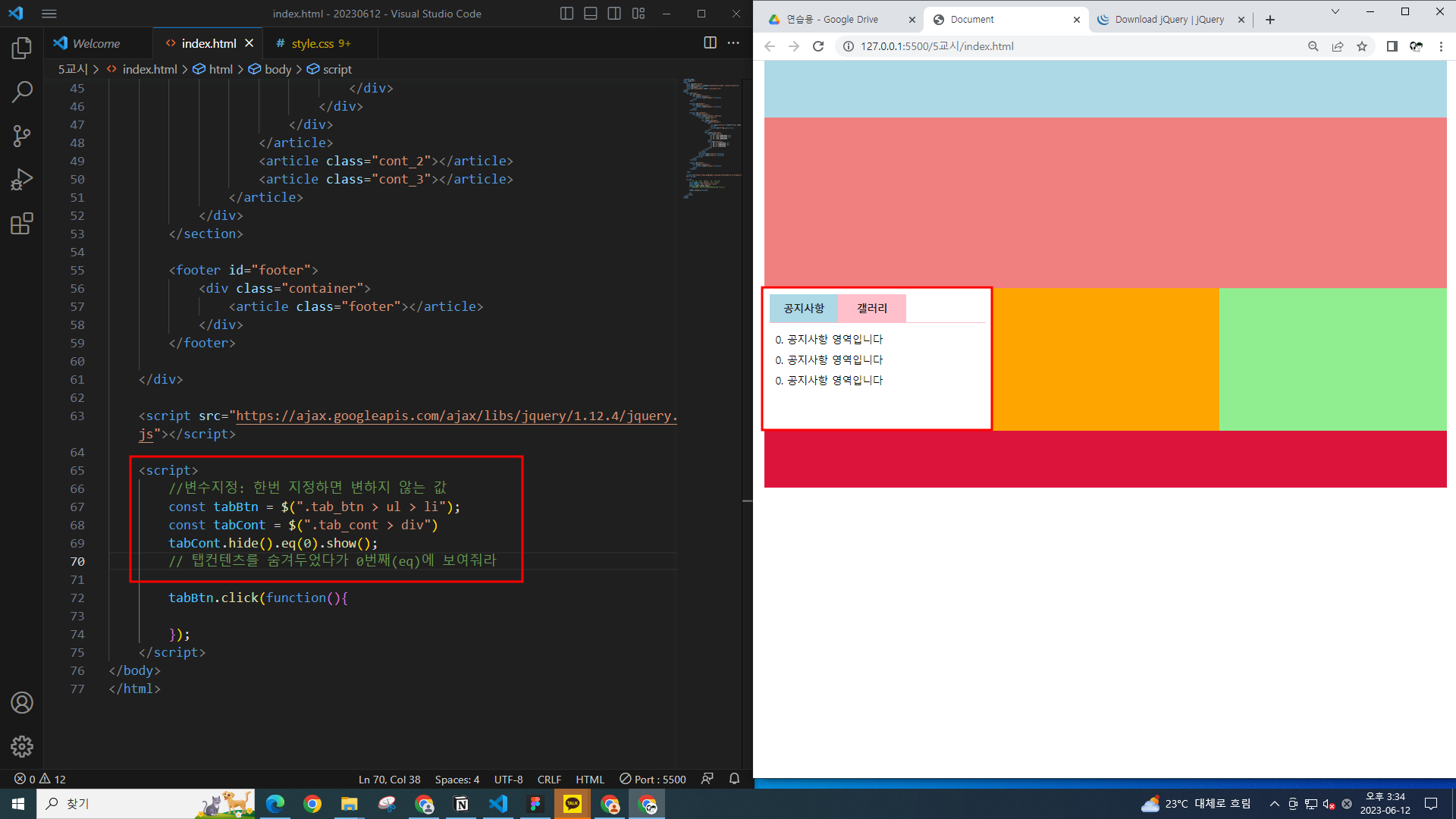Click the html breadcrumb item
This screenshot has width=1456, height=819.
[x=213, y=69]
